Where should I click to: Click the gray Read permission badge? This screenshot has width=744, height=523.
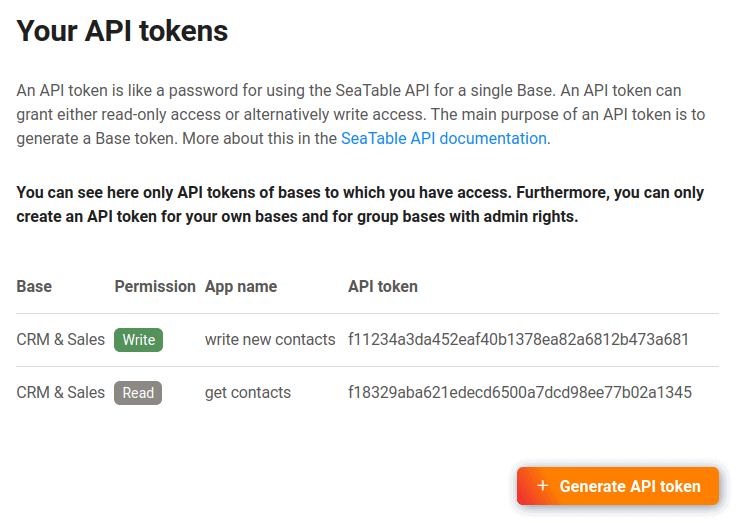138,393
